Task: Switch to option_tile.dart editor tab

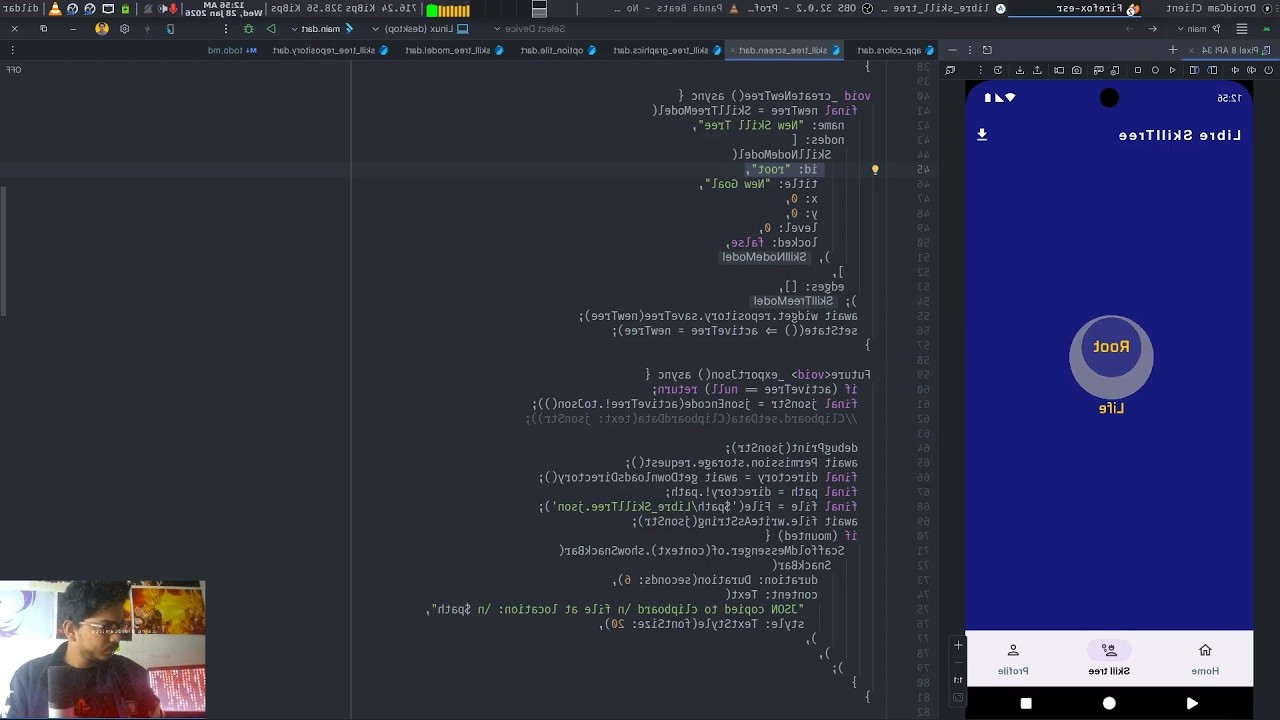Action: point(558,50)
